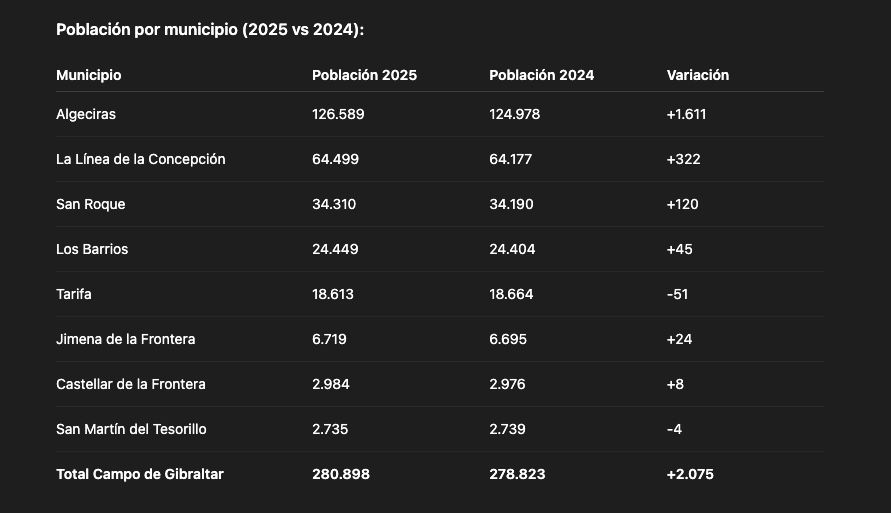Click the Jimena de la Frontera cell
The height and width of the screenshot is (513, 891).
point(126,339)
